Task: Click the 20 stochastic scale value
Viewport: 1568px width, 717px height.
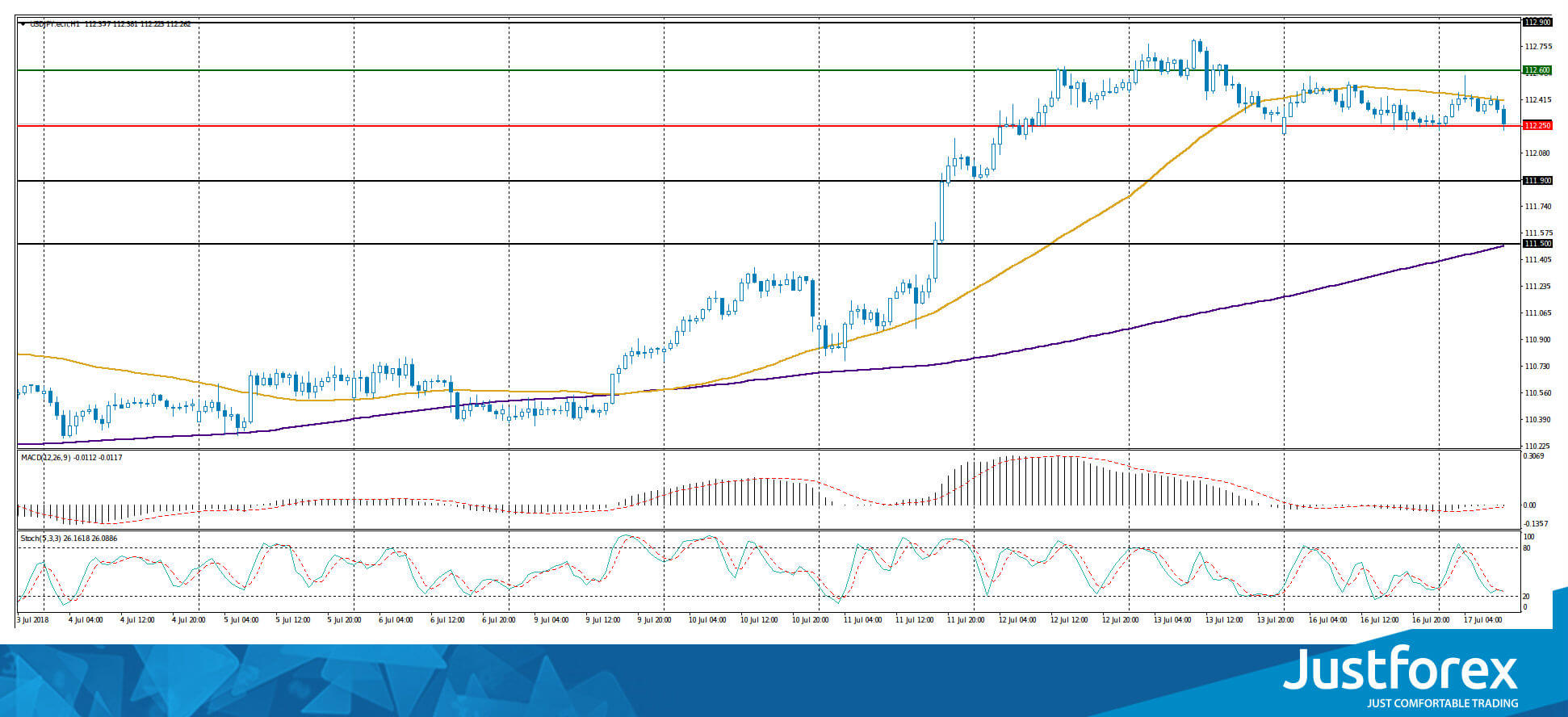Action: point(1527,597)
